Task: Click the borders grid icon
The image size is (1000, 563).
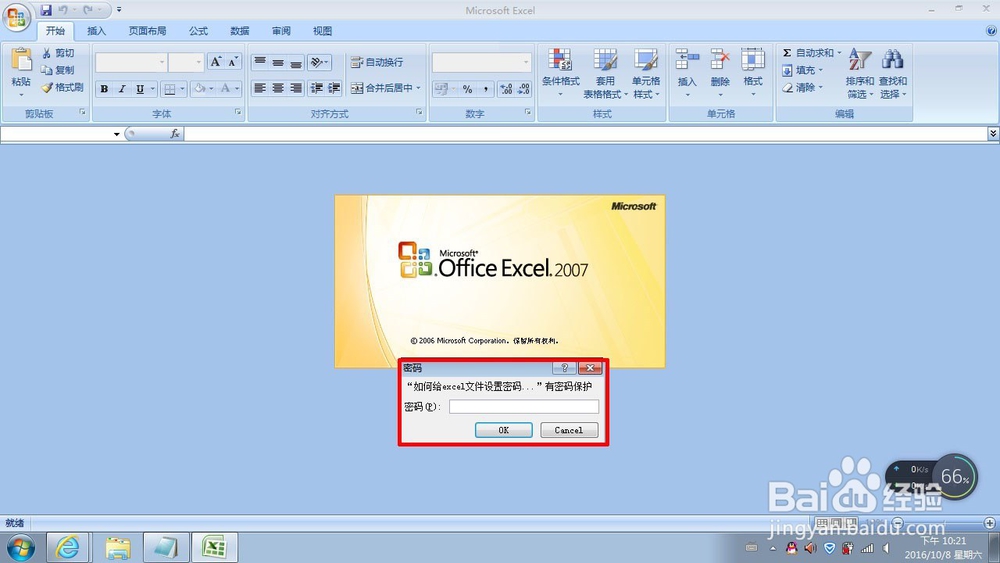Action: point(169,89)
